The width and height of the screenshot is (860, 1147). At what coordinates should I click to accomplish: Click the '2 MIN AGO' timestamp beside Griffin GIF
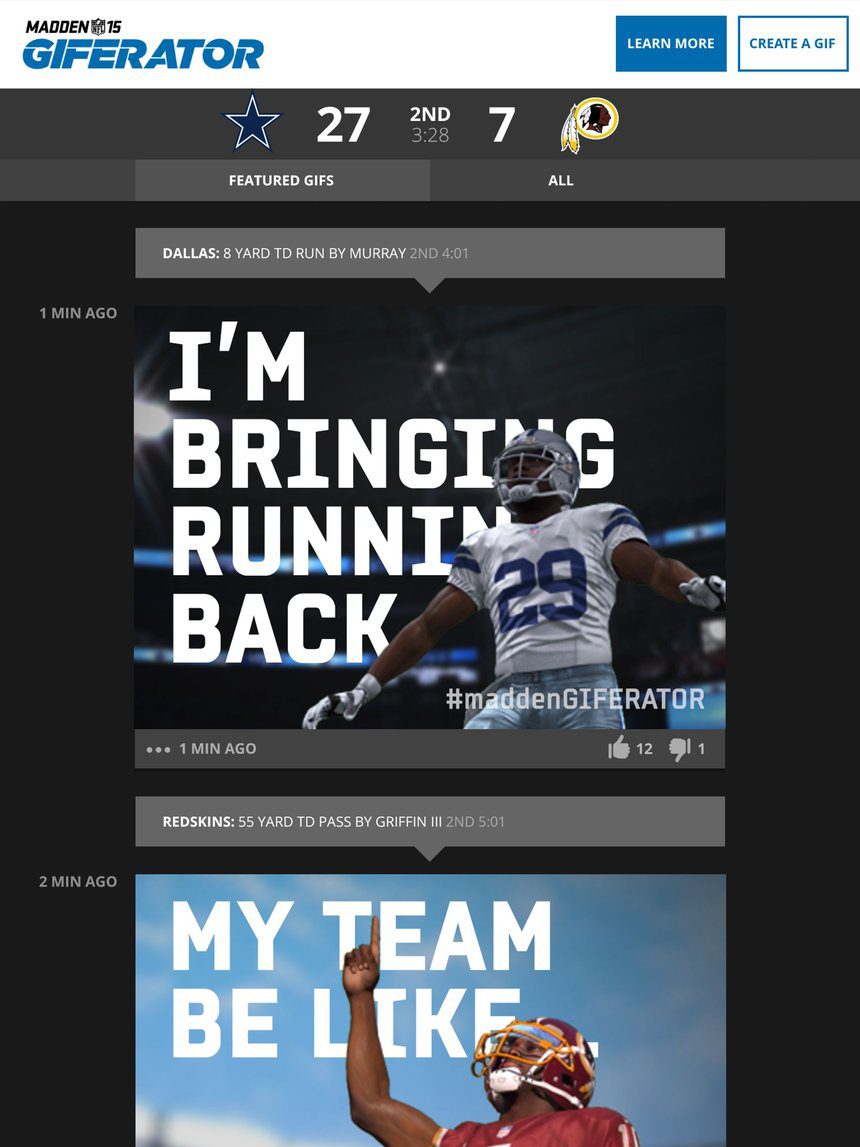pos(78,881)
